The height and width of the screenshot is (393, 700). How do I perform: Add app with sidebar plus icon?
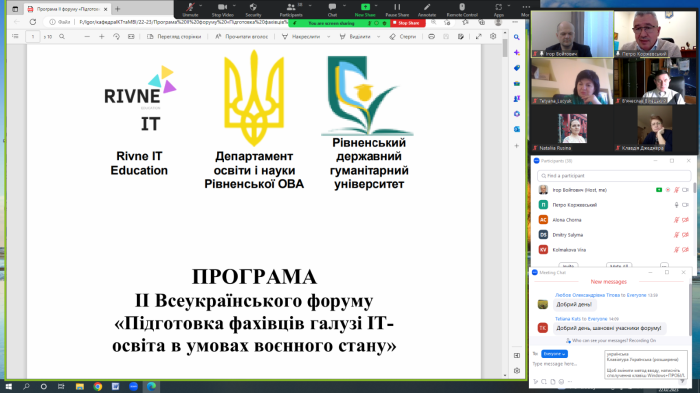tap(517, 146)
